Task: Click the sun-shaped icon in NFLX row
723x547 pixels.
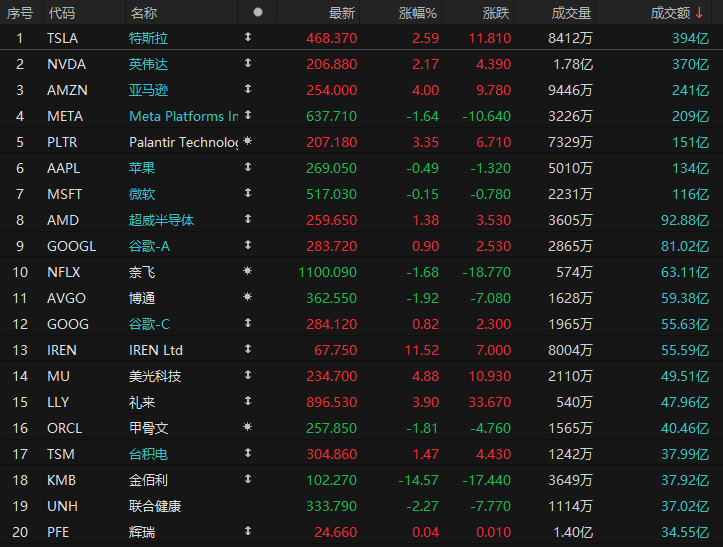Action: tap(248, 271)
